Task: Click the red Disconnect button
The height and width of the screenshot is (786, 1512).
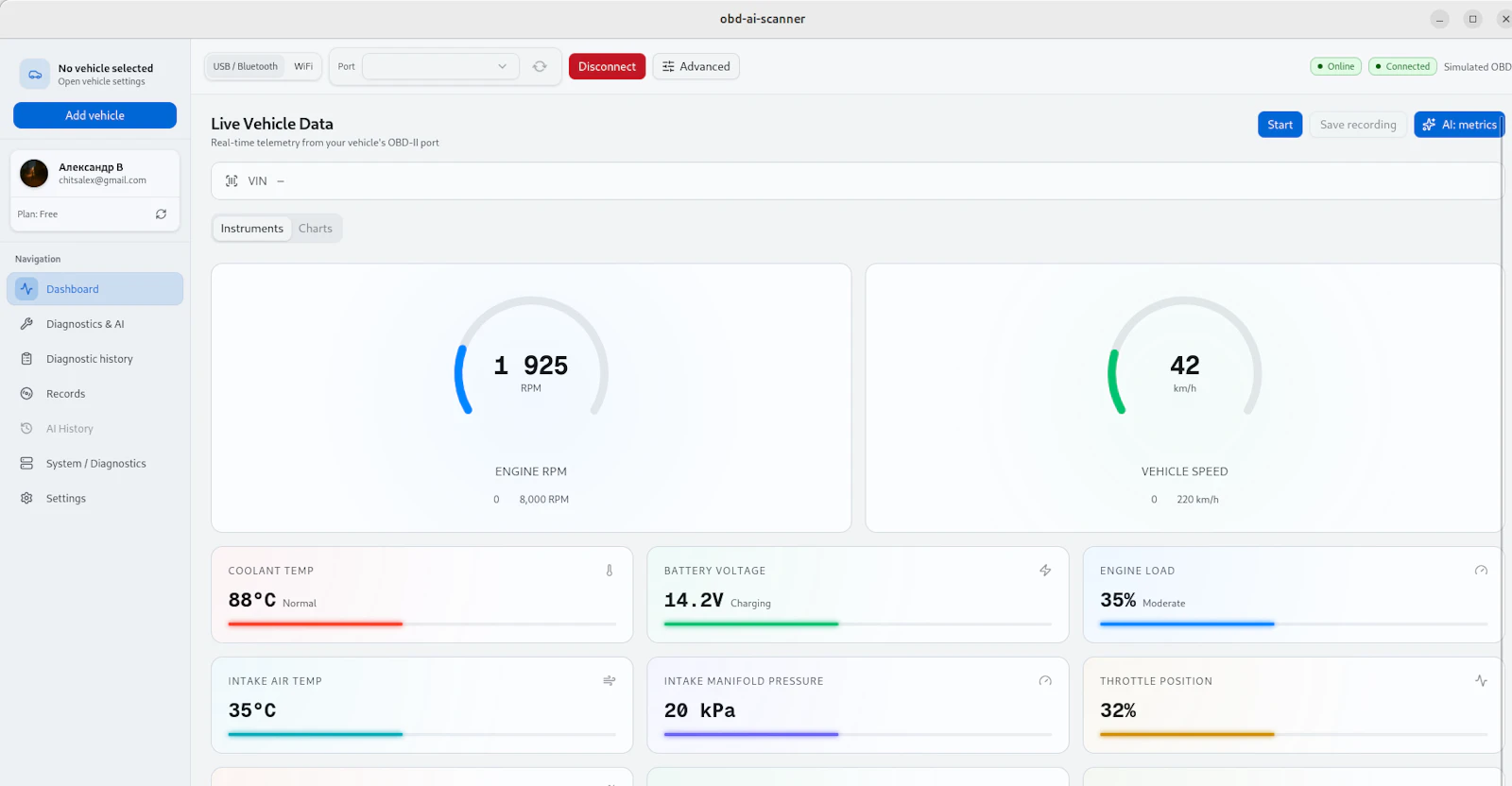Action: 607,66
